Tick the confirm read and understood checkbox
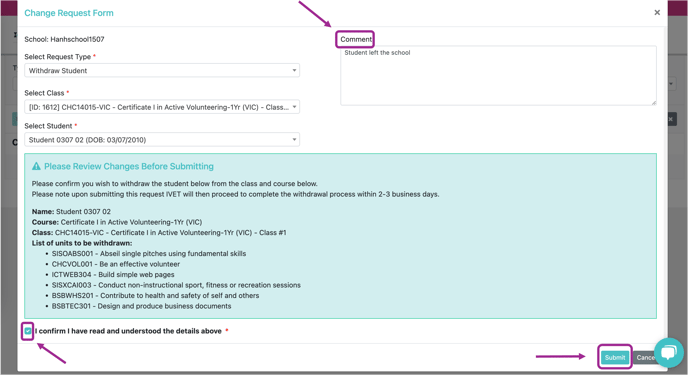The width and height of the screenshot is (688, 375). [28, 331]
